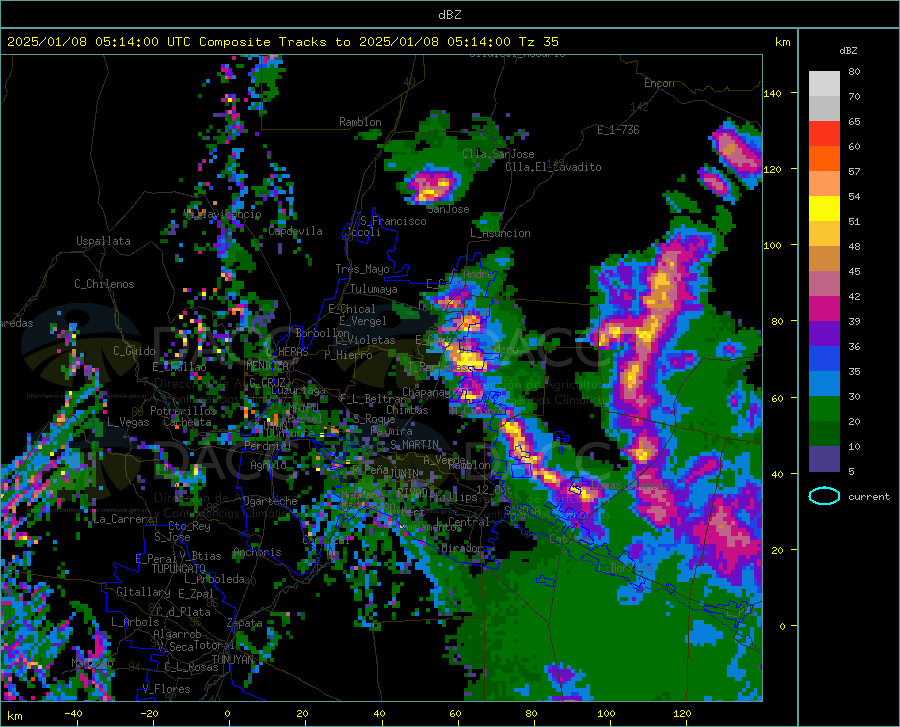Click the 'Agrelo' map label
This screenshot has height=727, width=900.
coord(268,465)
